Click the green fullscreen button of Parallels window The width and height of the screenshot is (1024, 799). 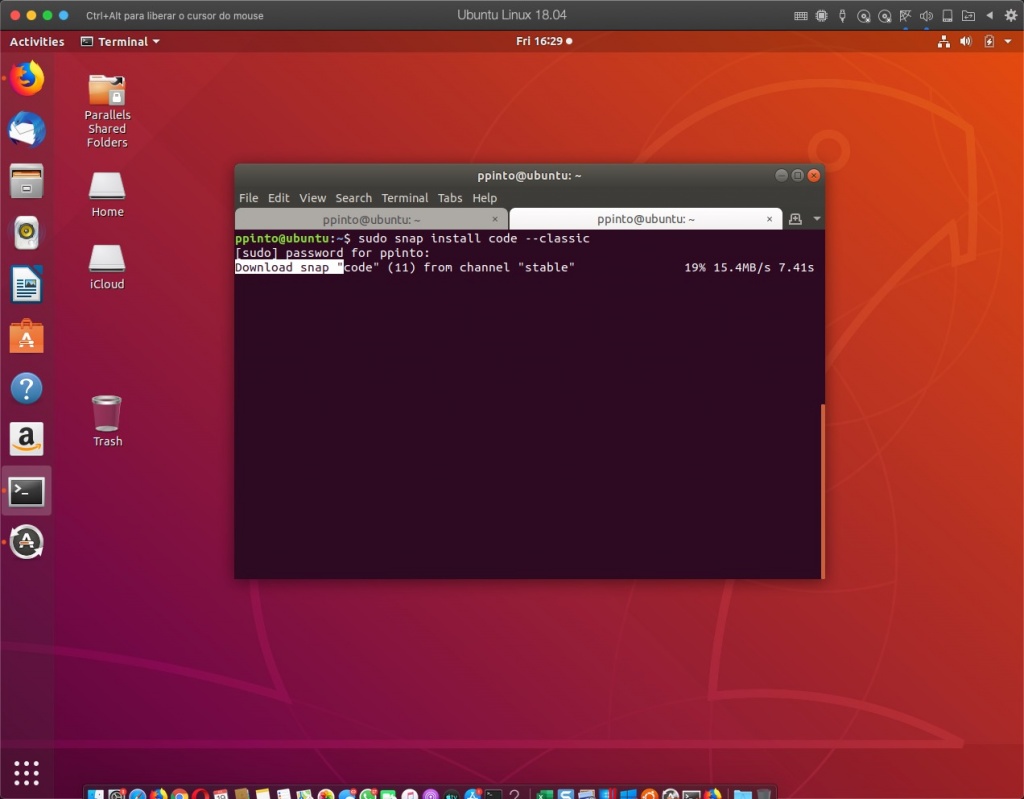click(x=47, y=15)
